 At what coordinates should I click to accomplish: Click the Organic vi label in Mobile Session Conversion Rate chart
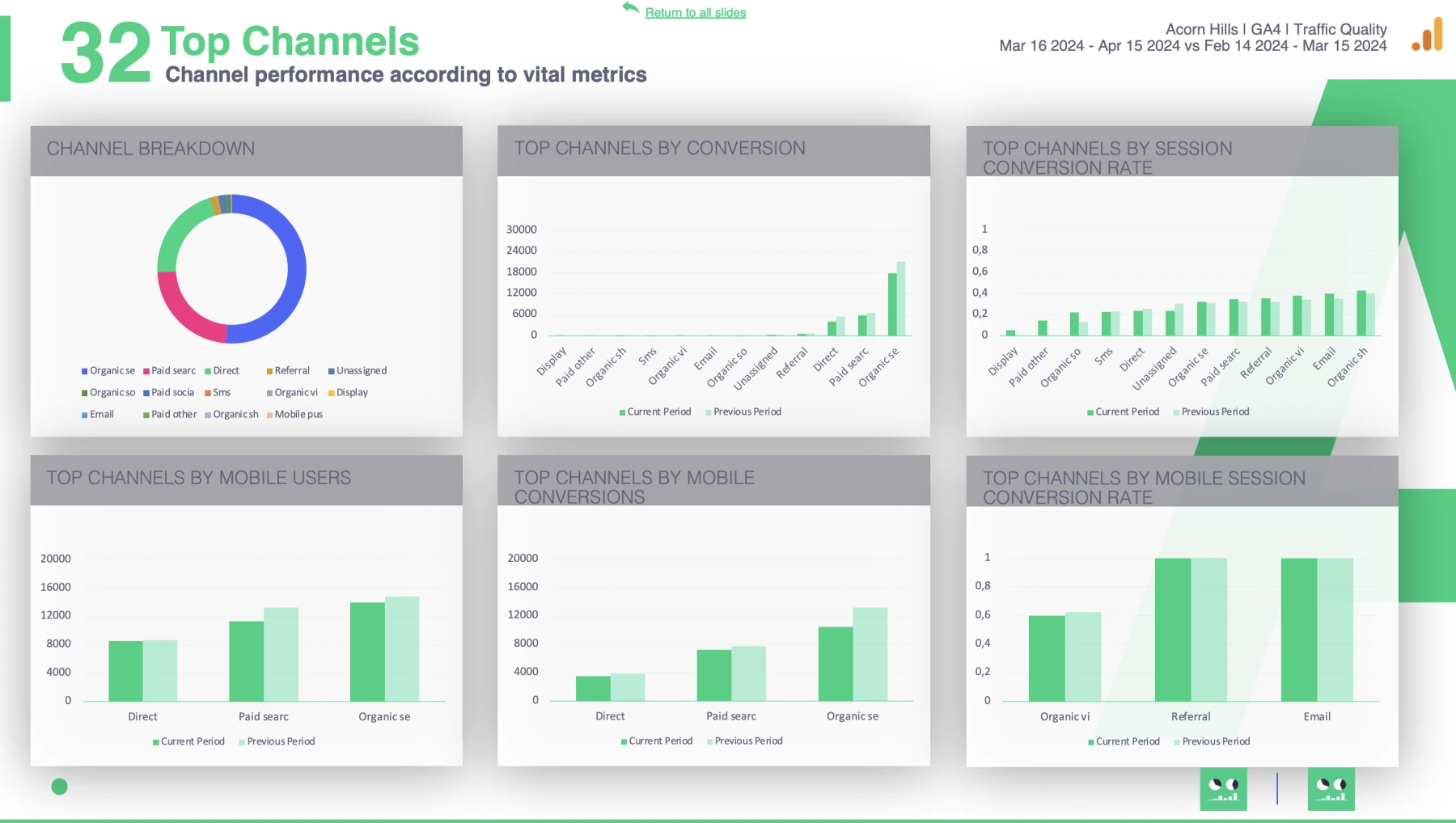pyautogui.click(x=1065, y=717)
